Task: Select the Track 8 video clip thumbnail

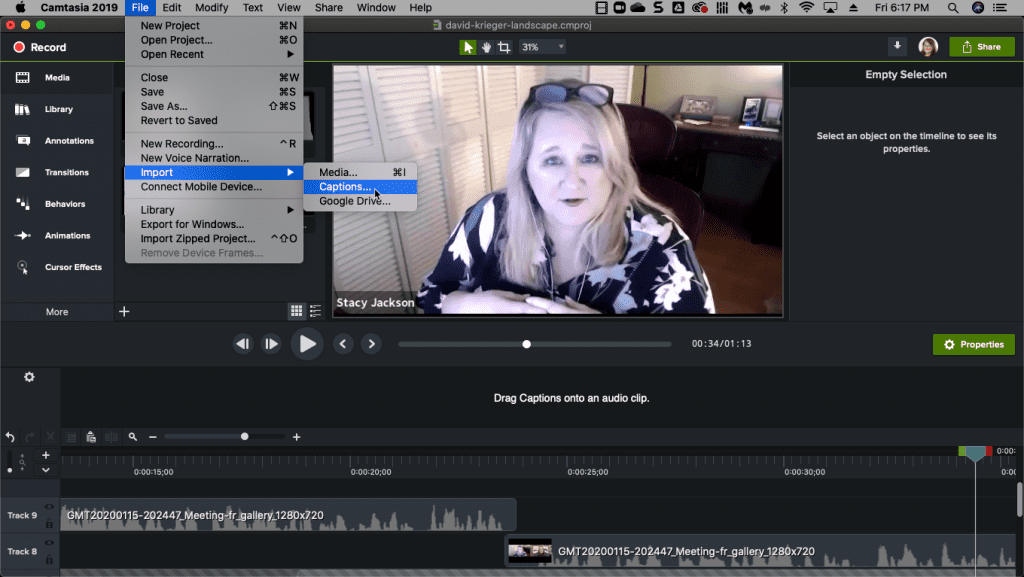Action: (530, 551)
